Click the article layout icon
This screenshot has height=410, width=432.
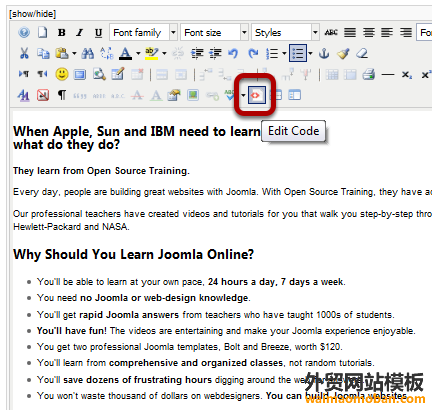point(294,95)
